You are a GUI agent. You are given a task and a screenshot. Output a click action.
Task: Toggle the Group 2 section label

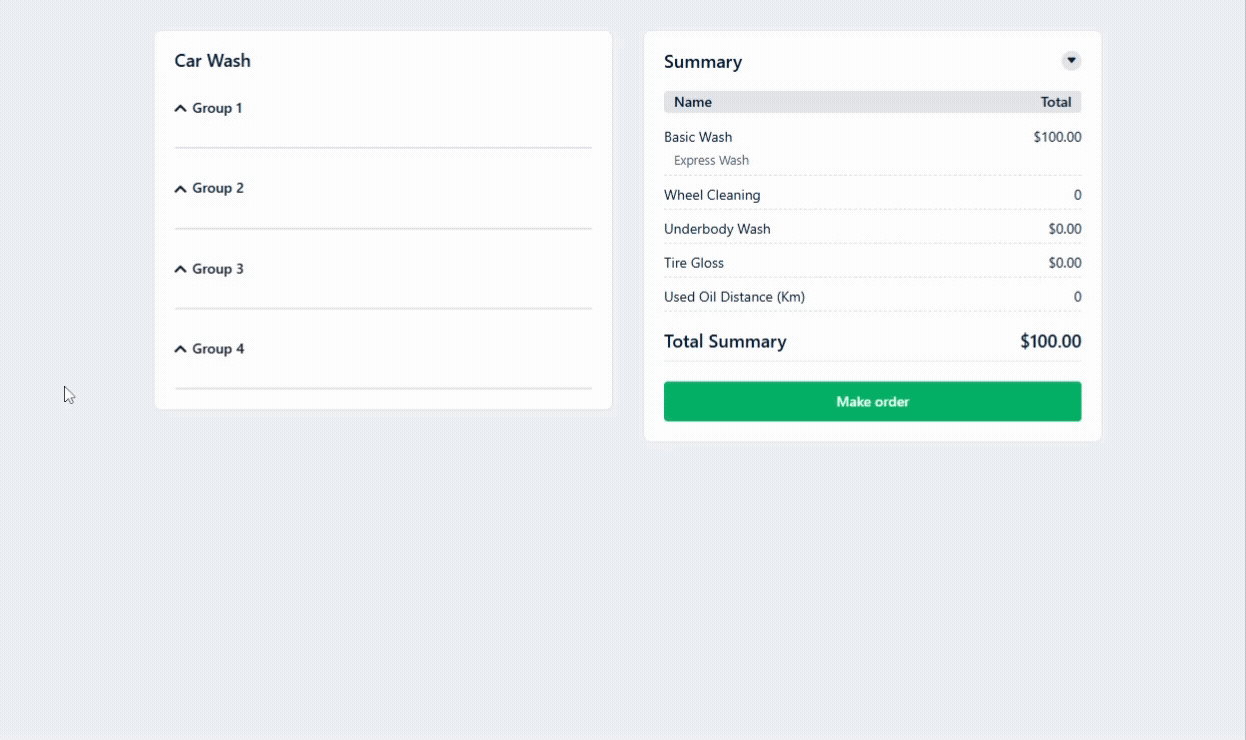(x=217, y=188)
